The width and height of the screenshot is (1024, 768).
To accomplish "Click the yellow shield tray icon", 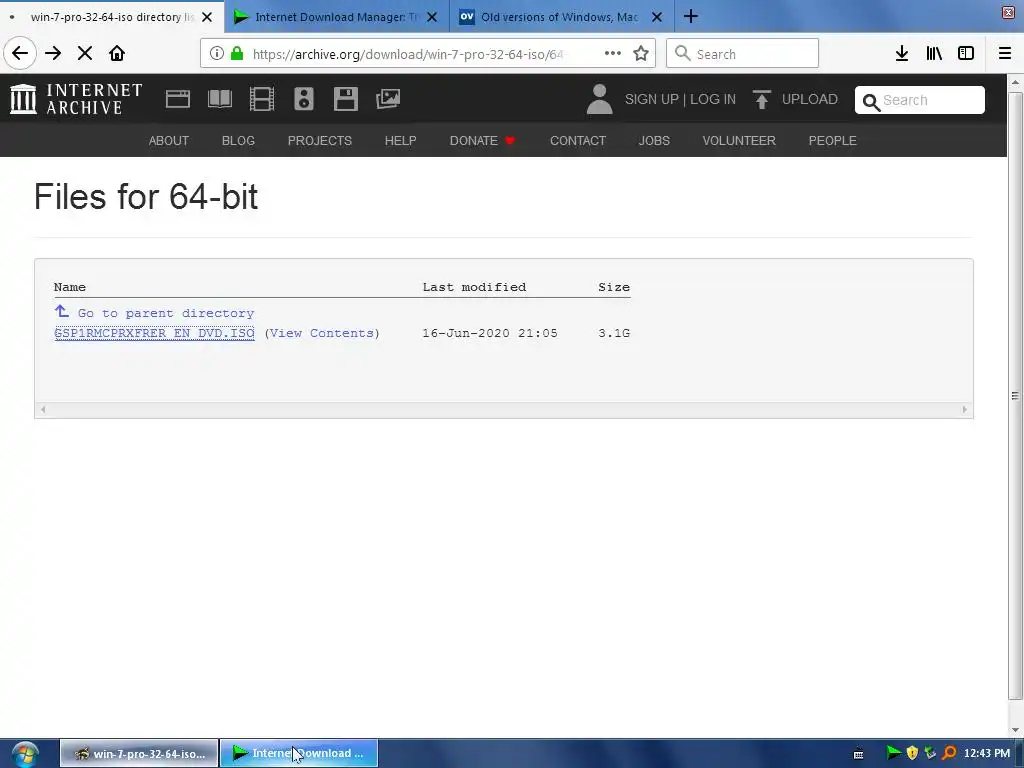I will (x=912, y=753).
